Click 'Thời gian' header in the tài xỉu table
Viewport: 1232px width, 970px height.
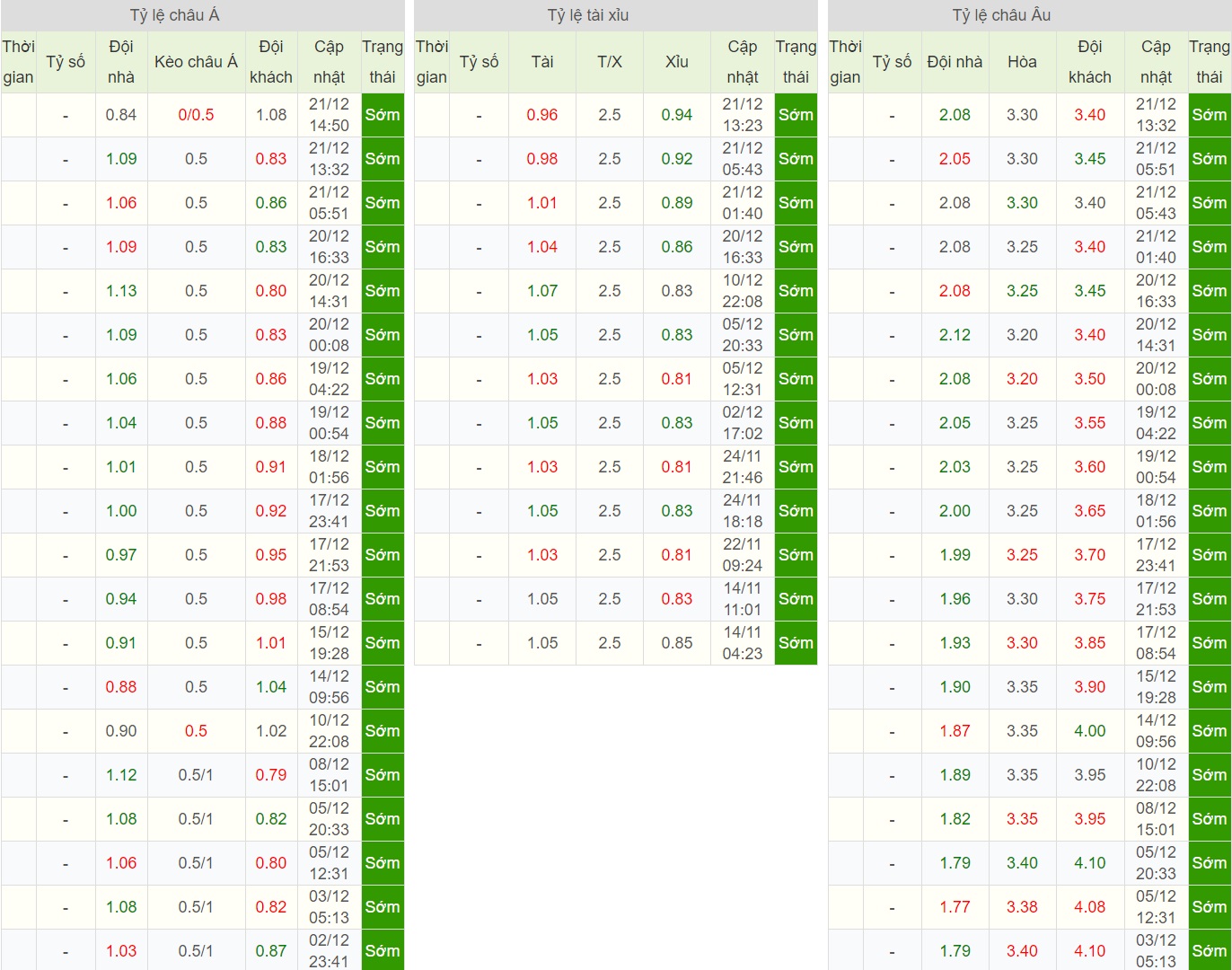pos(432,62)
